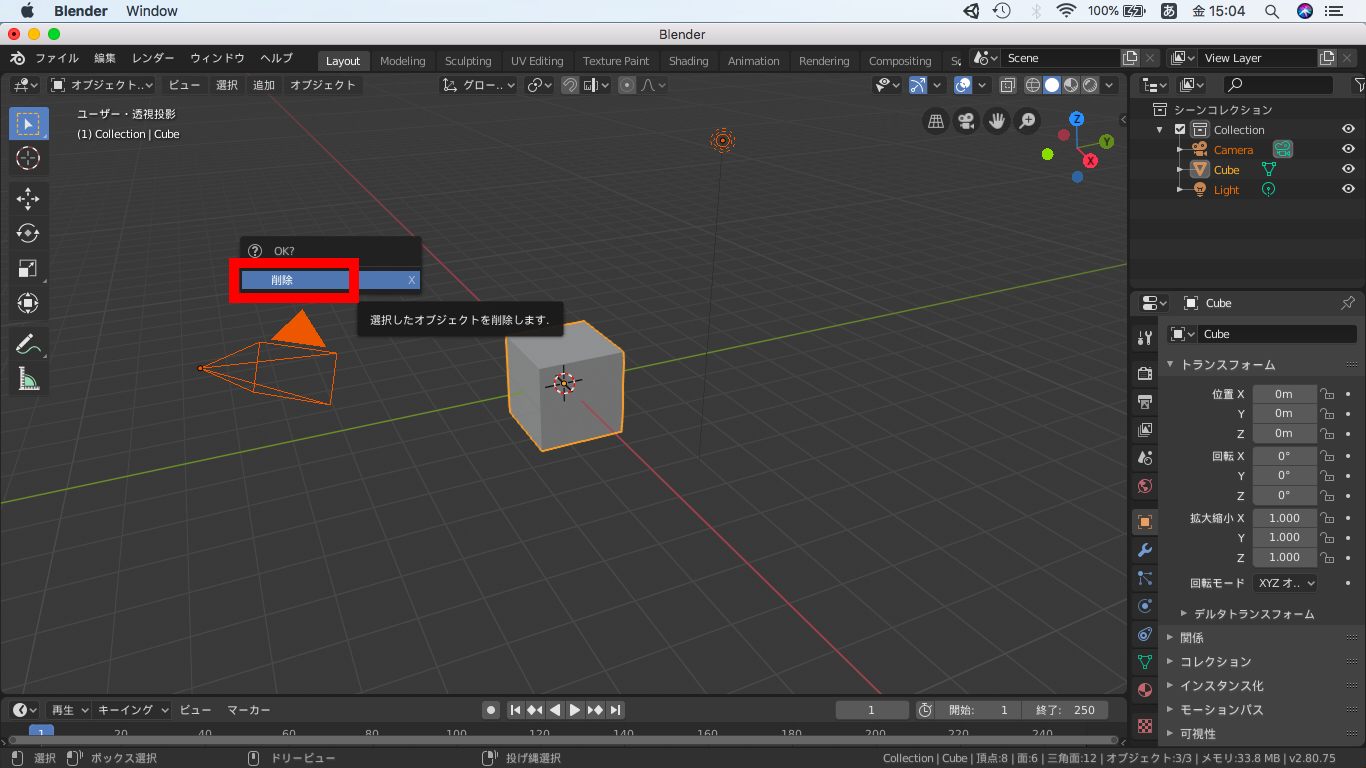Screen dimensions: 1366x768
Task: Open the Render properties tab
Action: click(1145, 373)
